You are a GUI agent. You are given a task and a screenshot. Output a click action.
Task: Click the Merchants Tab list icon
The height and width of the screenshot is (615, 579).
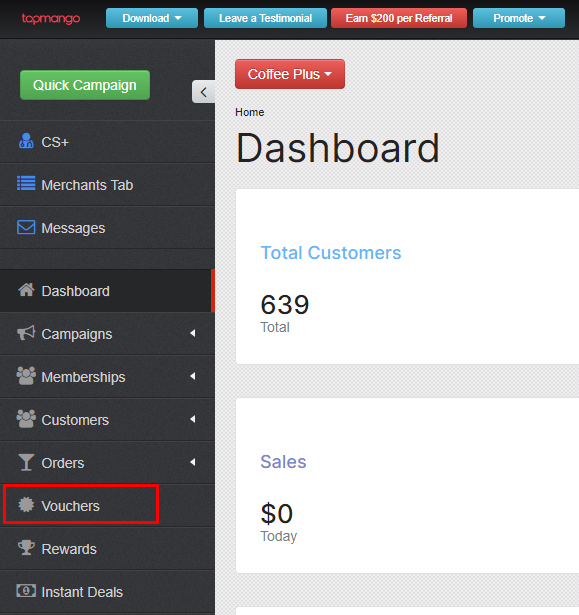tap(26, 183)
